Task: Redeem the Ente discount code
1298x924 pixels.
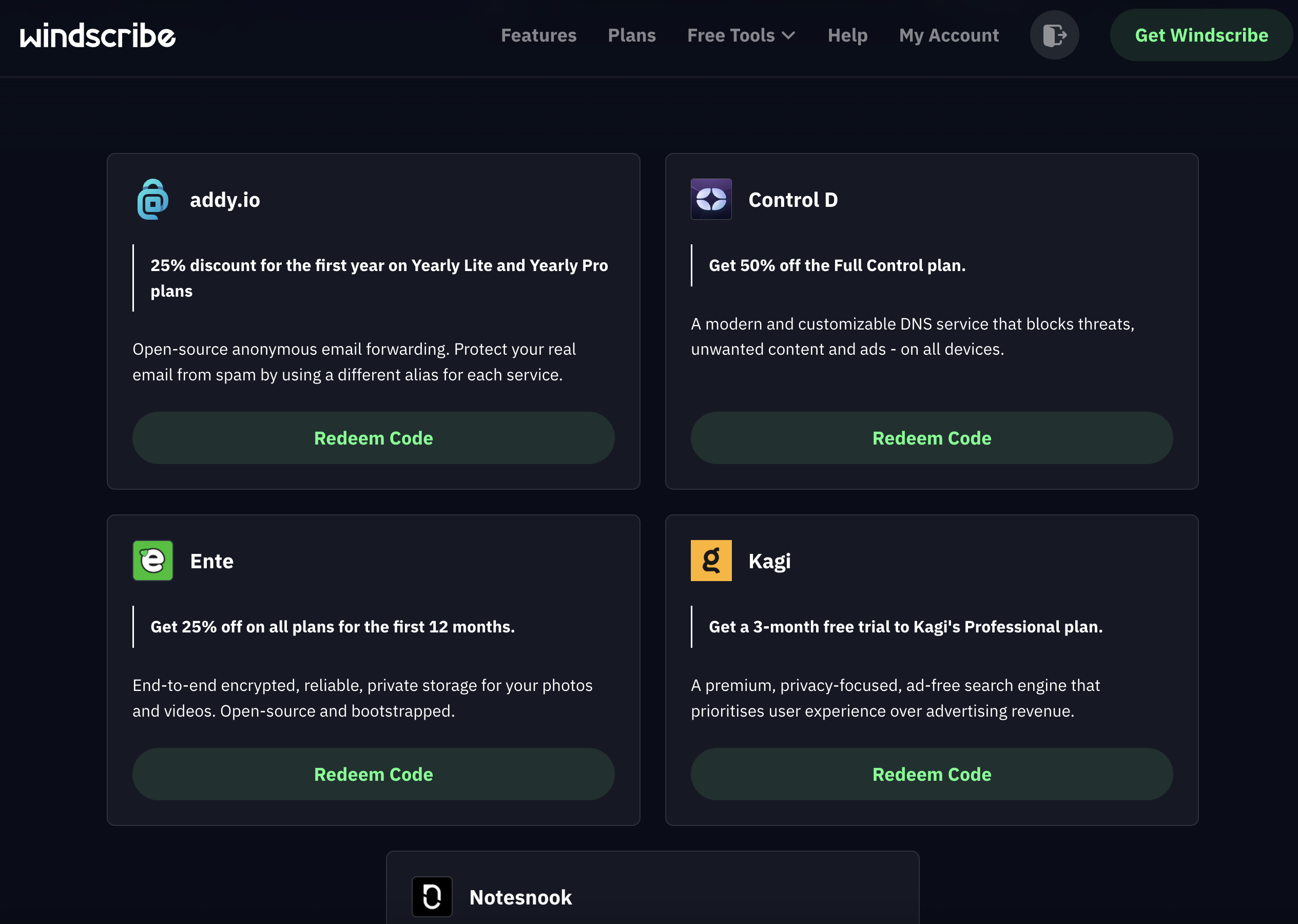Action: coord(373,774)
